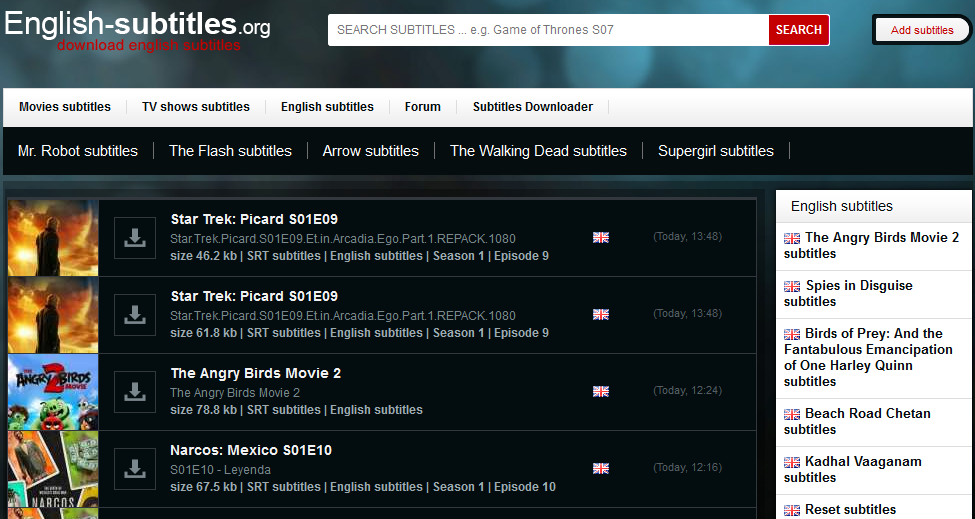Image resolution: width=975 pixels, height=519 pixels.
Task: Open Subtitles Downloader menu item
Action: coord(533,107)
